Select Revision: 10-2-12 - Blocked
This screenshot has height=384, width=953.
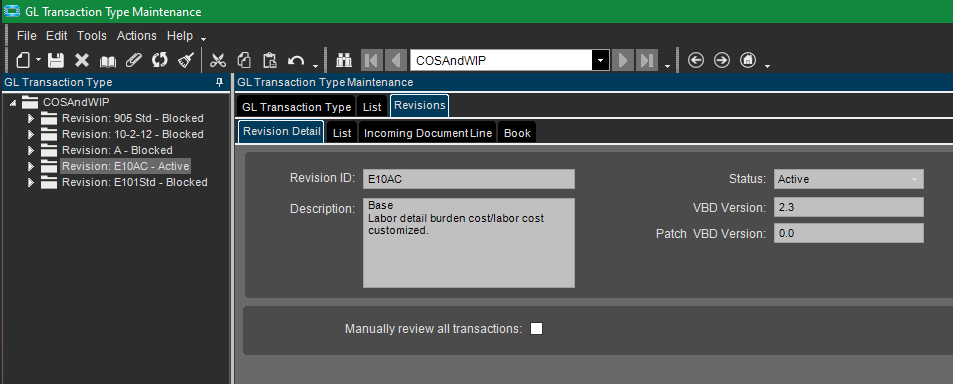pyautogui.click(x=132, y=134)
